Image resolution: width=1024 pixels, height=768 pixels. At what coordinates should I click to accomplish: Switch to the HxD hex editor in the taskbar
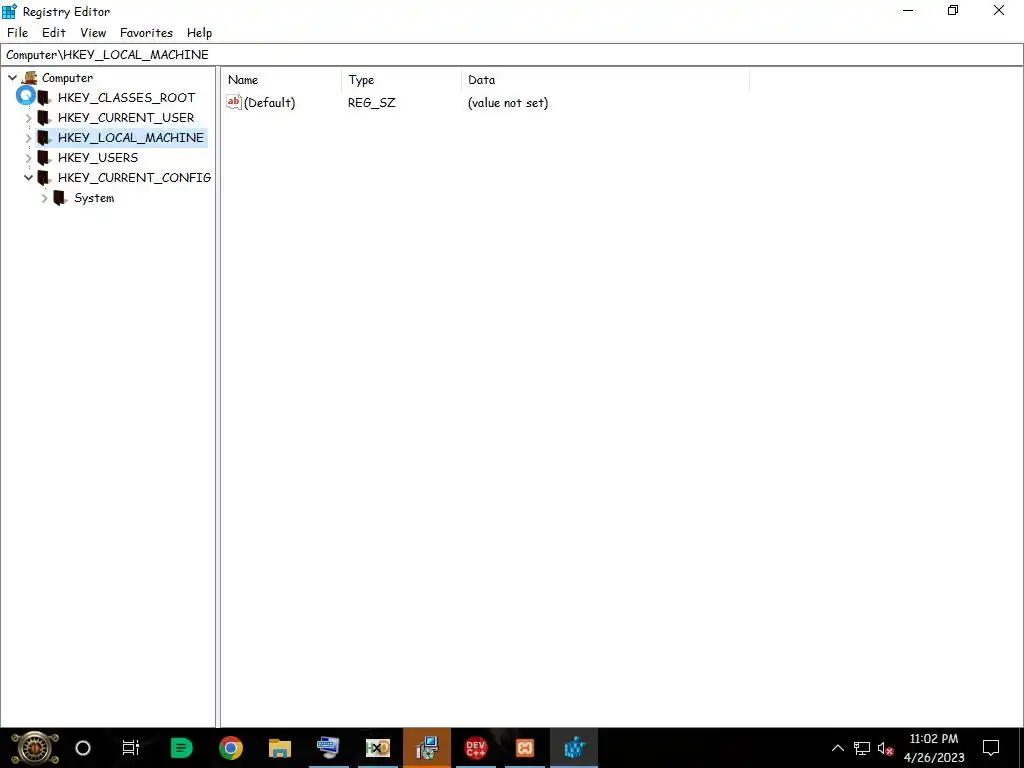(377, 748)
